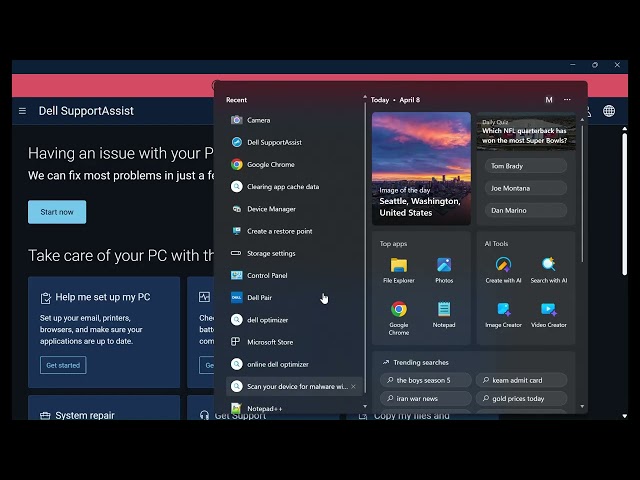Open 'Create a restore point' entry

point(294,231)
